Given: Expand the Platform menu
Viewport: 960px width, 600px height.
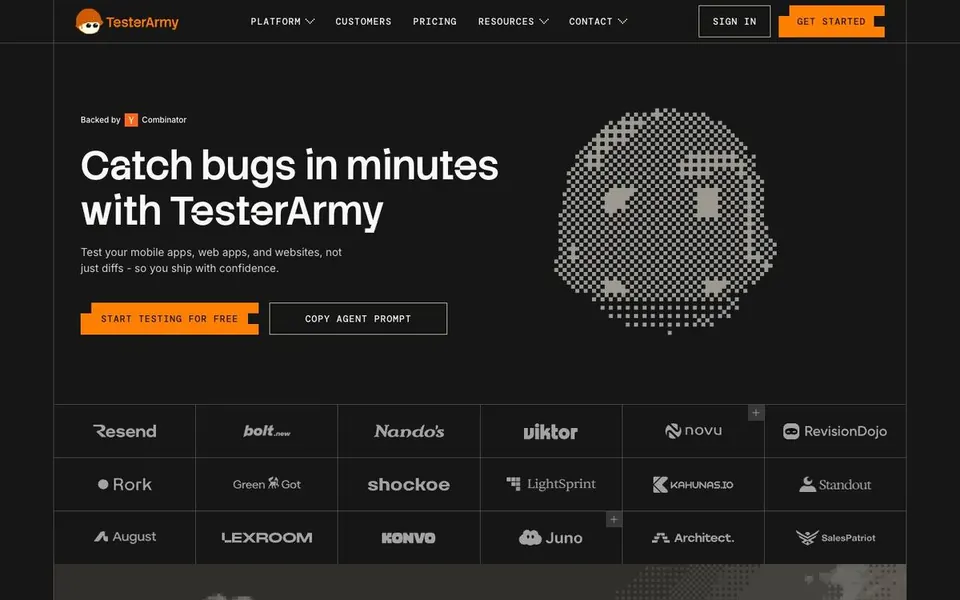Looking at the screenshot, I should coord(282,21).
